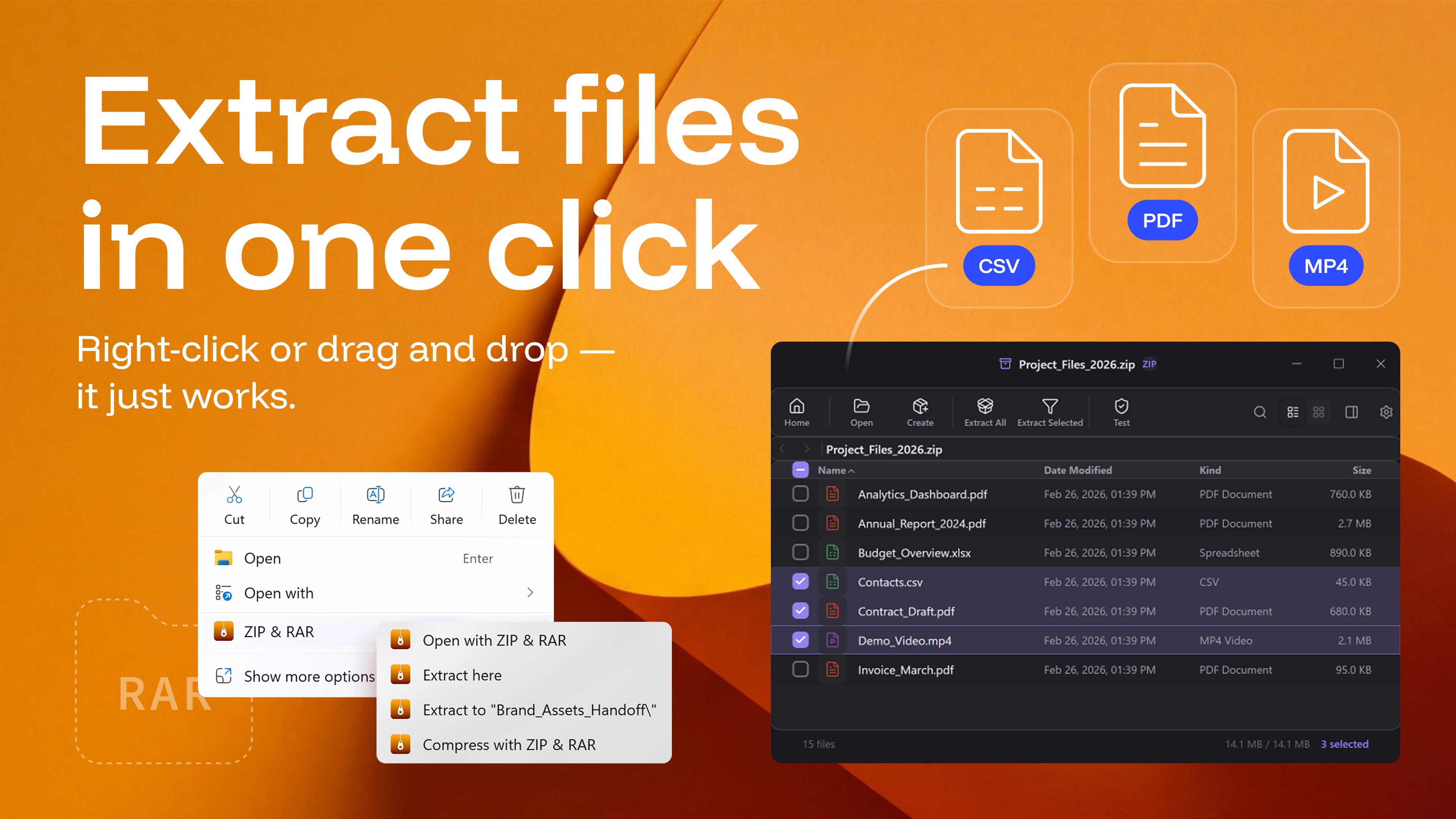Click the "15 files" status text
Image resolution: width=1456 pixels, height=819 pixels.
(819, 744)
